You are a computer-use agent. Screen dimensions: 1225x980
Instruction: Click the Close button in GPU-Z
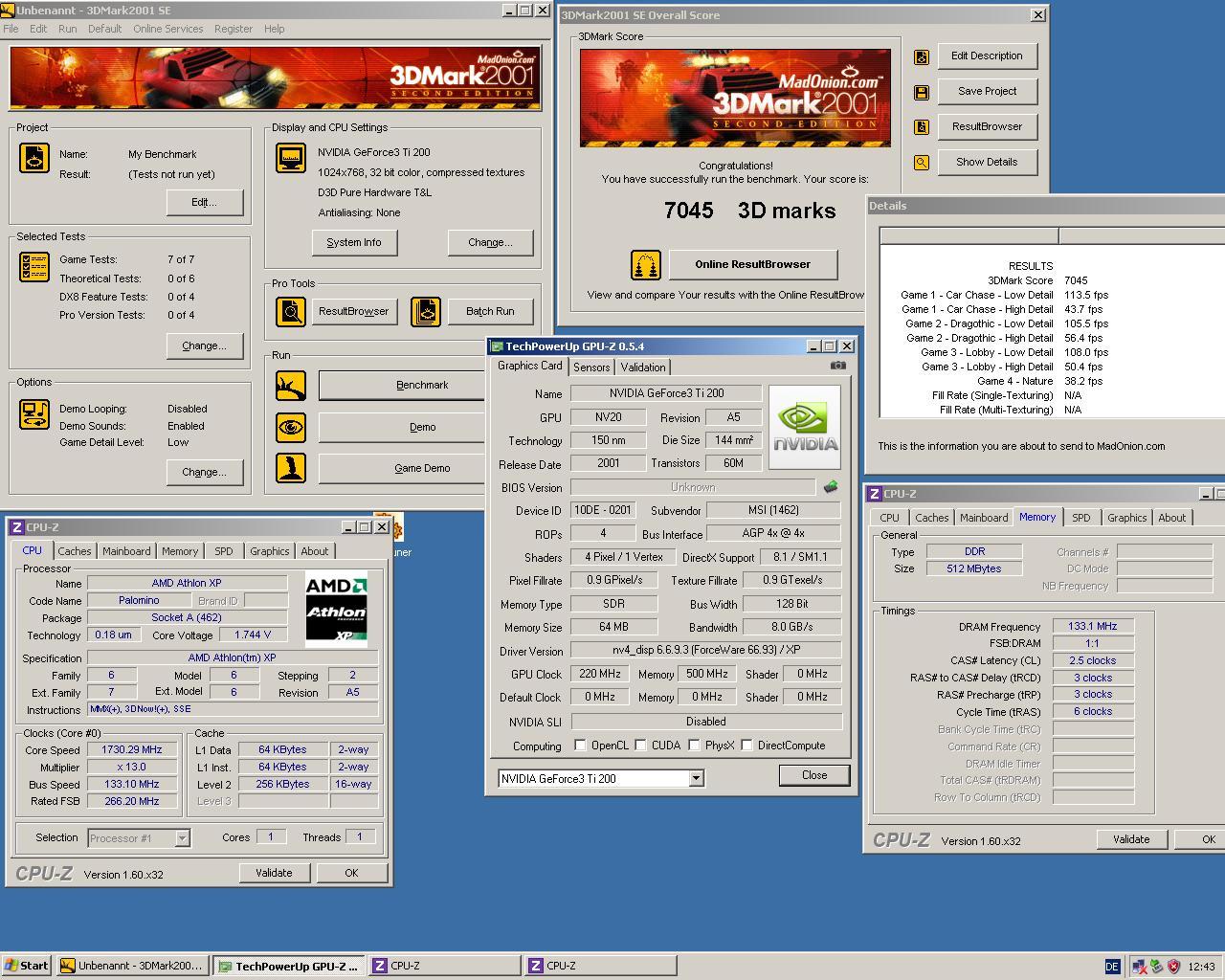[814, 775]
